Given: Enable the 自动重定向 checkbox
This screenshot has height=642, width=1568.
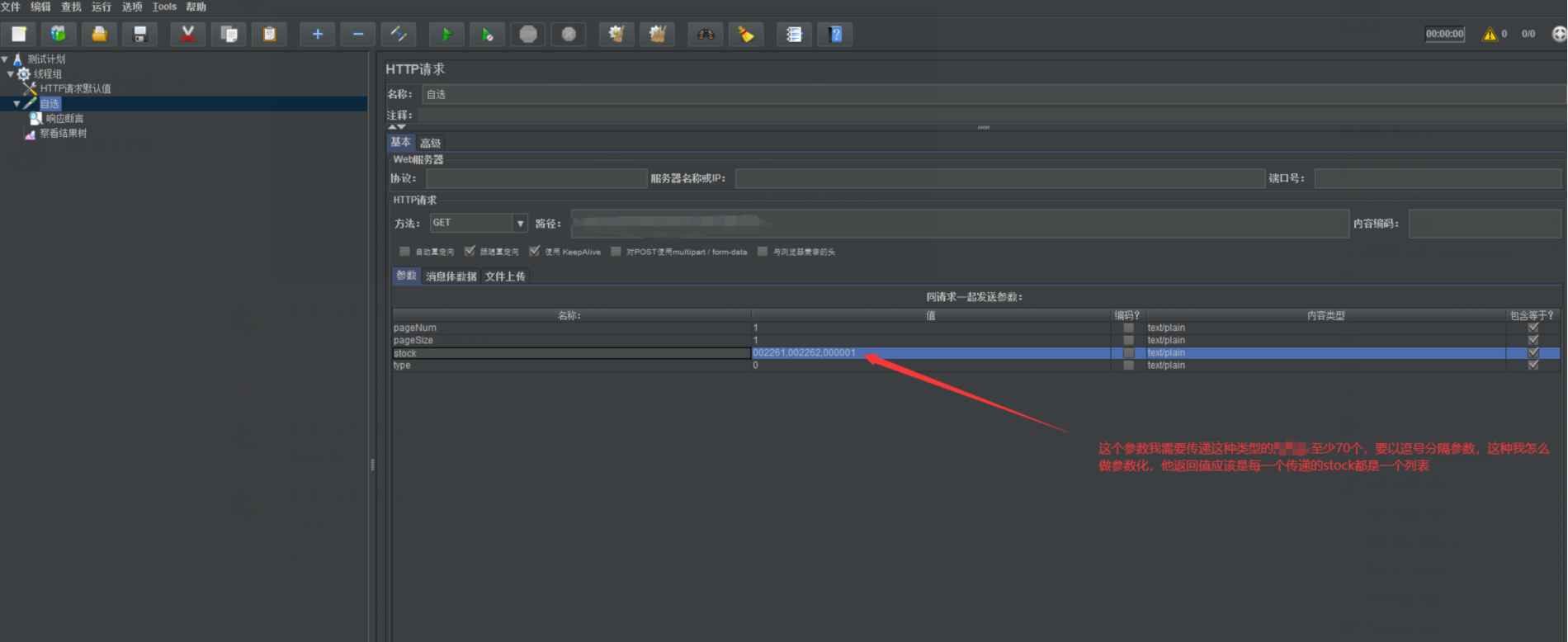Looking at the screenshot, I should click(404, 251).
